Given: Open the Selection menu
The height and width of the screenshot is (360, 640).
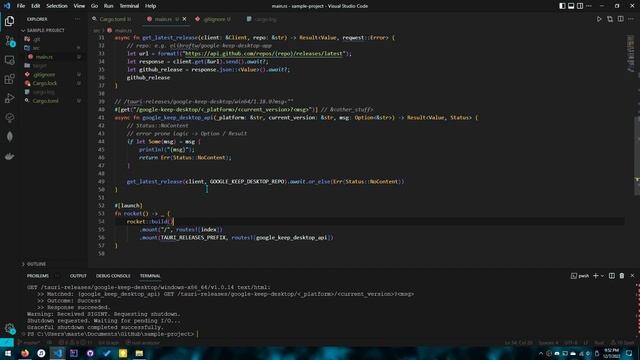Looking at the screenshot, I should 57,6.
